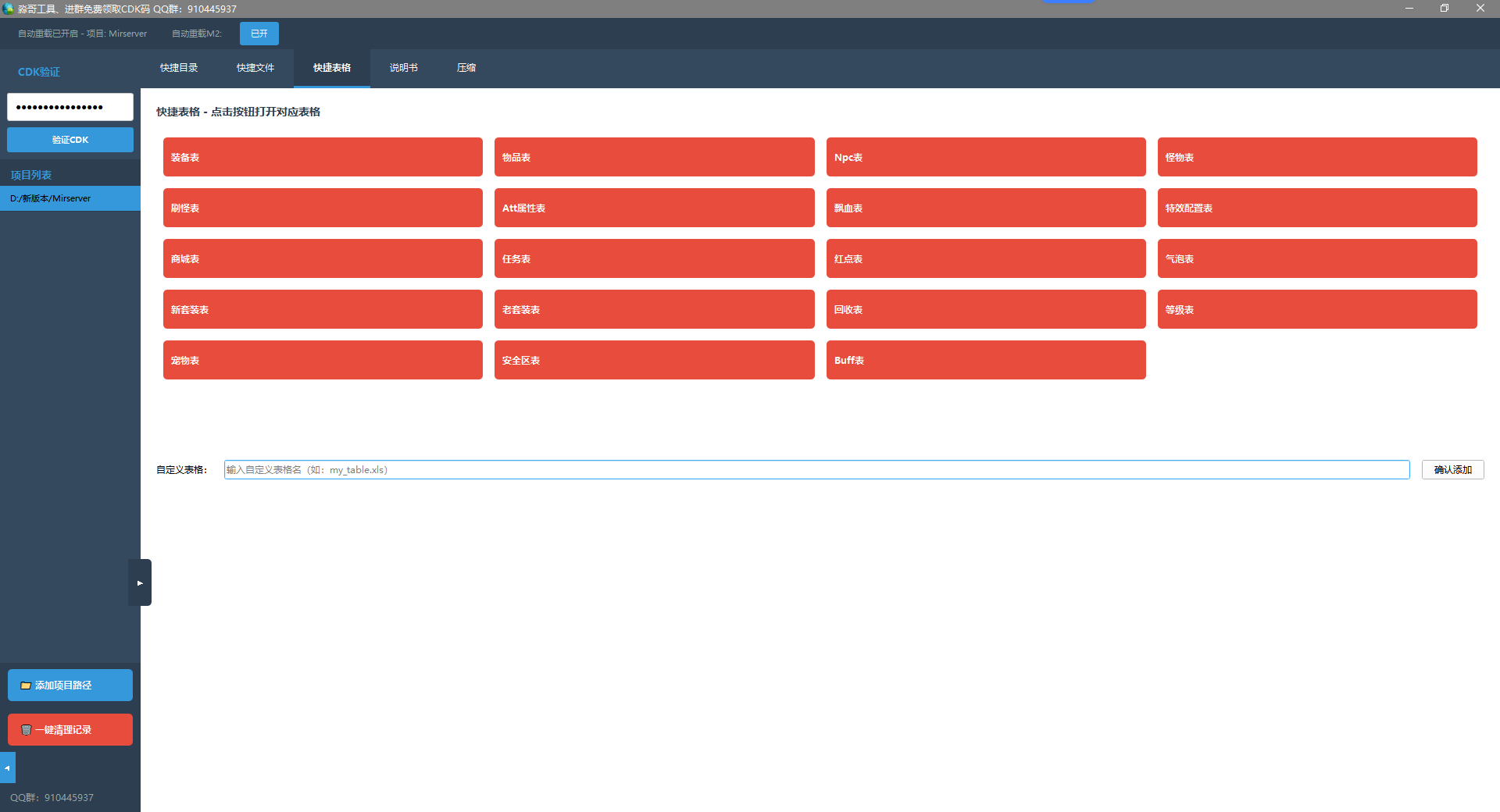Click the 验证CDK button
1500x812 pixels.
click(70, 140)
